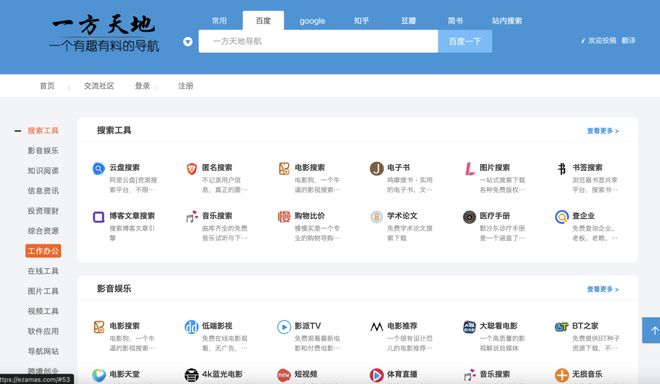Viewport: 660px width, 384px height.
Task: Go to 首页 in navigation bar
Action: click(47, 86)
